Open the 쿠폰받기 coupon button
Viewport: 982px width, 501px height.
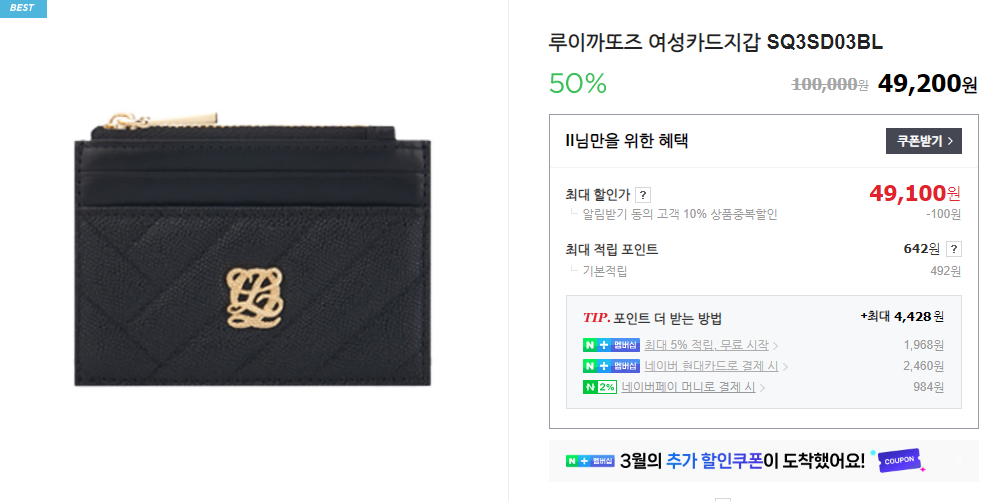coord(924,141)
